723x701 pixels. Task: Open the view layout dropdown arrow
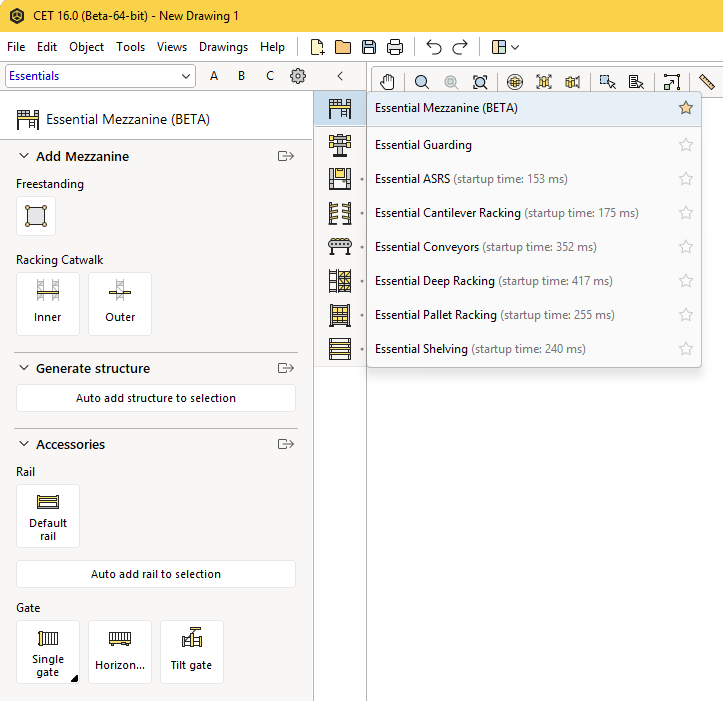click(x=516, y=48)
